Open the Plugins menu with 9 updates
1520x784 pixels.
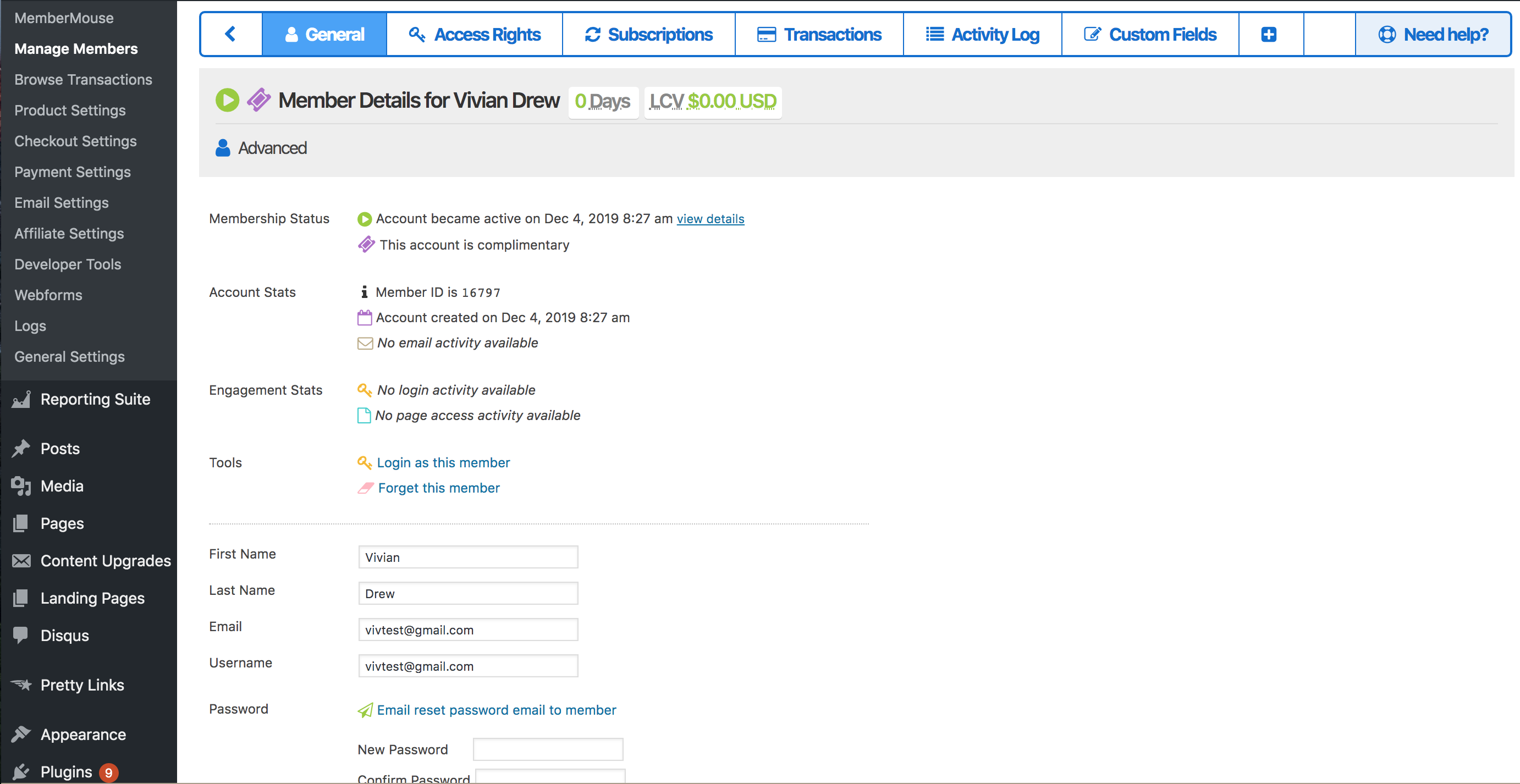click(66, 771)
